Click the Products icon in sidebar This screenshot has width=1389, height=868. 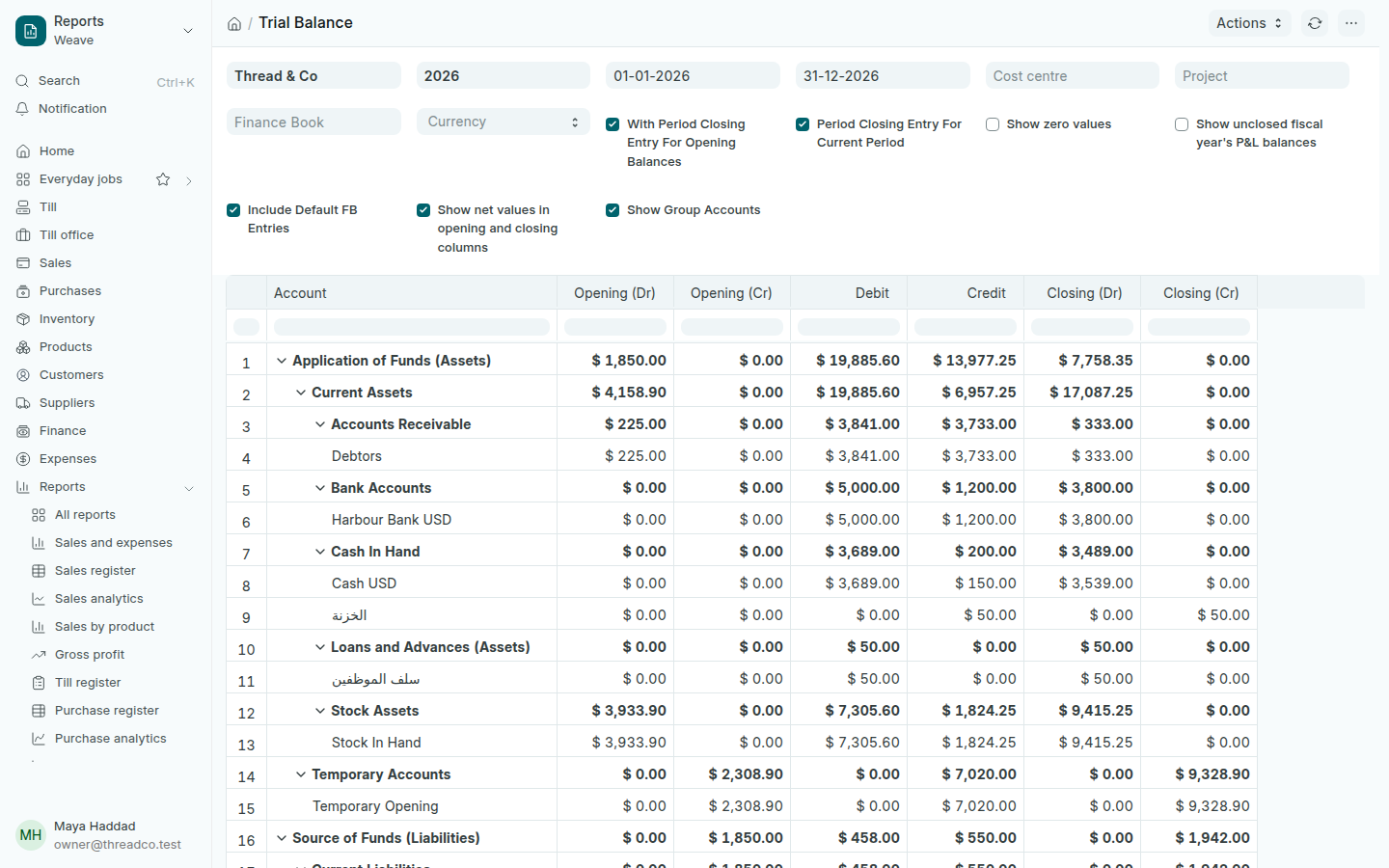(x=23, y=347)
